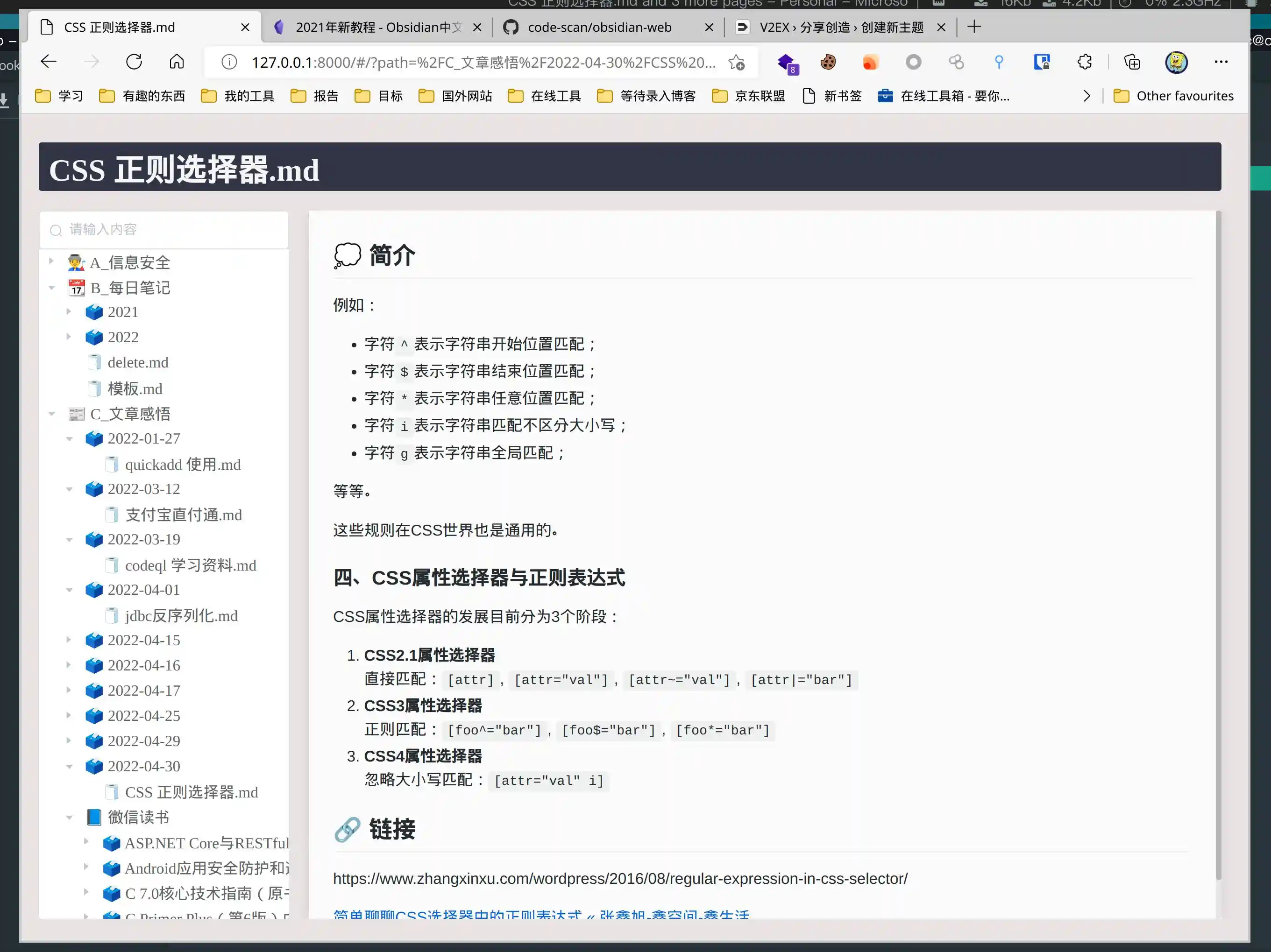The height and width of the screenshot is (952, 1271).
Task: Click the user profile avatar
Action: tap(1176, 62)
